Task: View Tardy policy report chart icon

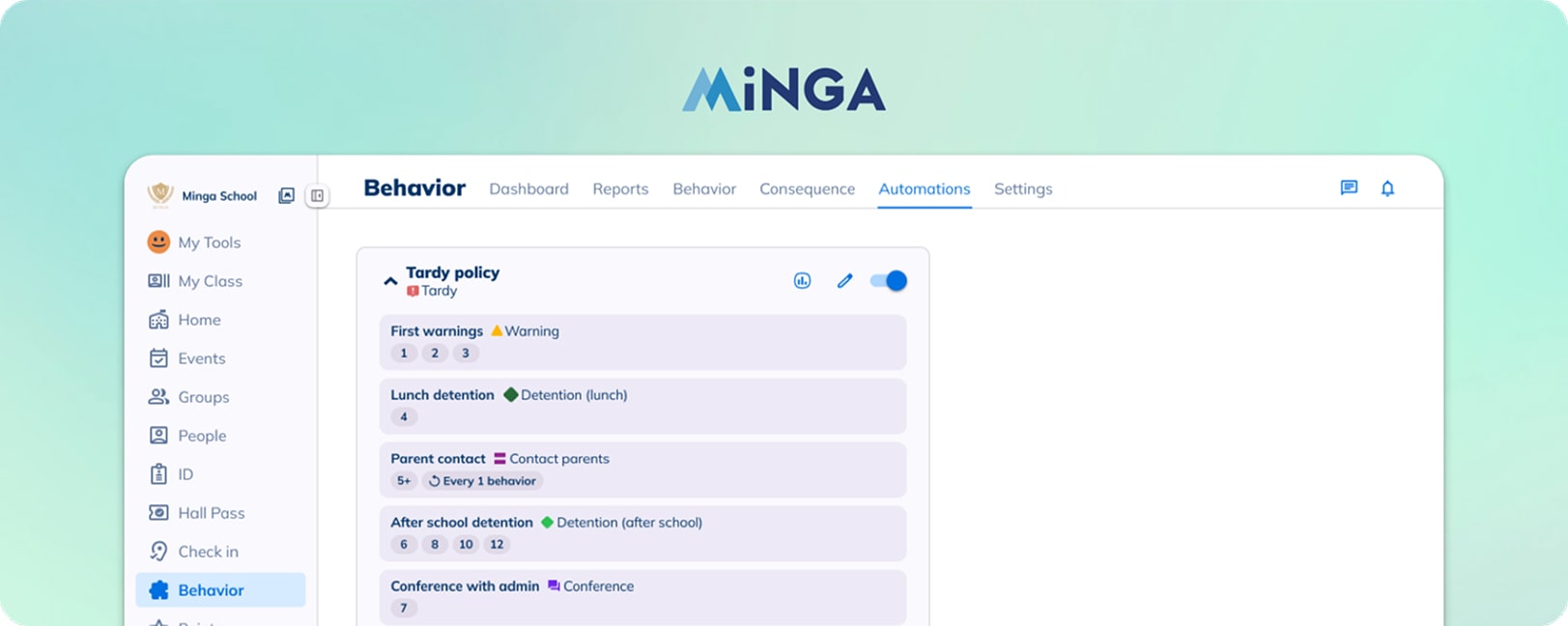Action: 802,280
